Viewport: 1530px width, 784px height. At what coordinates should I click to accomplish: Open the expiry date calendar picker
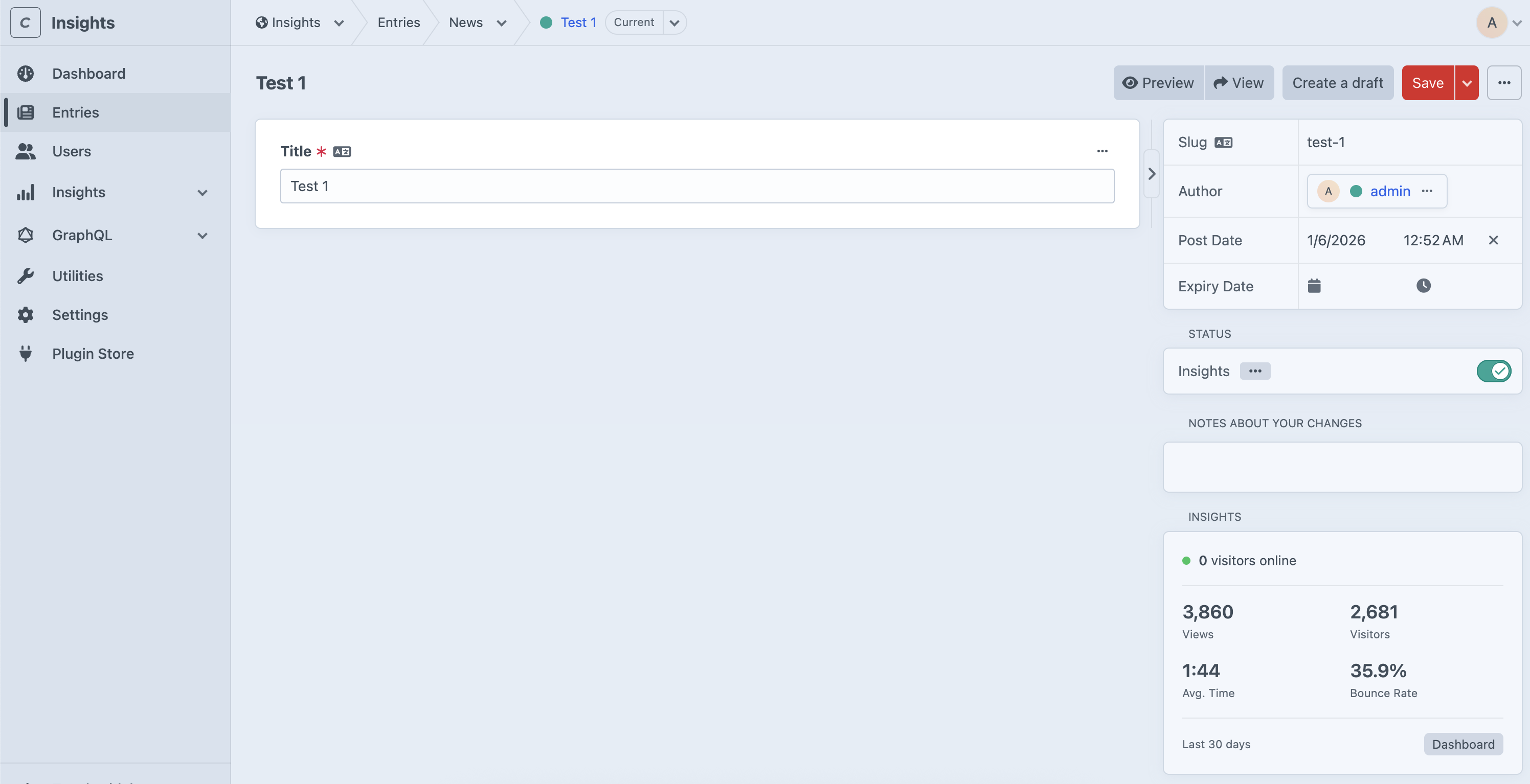[x=1314, y=286]
